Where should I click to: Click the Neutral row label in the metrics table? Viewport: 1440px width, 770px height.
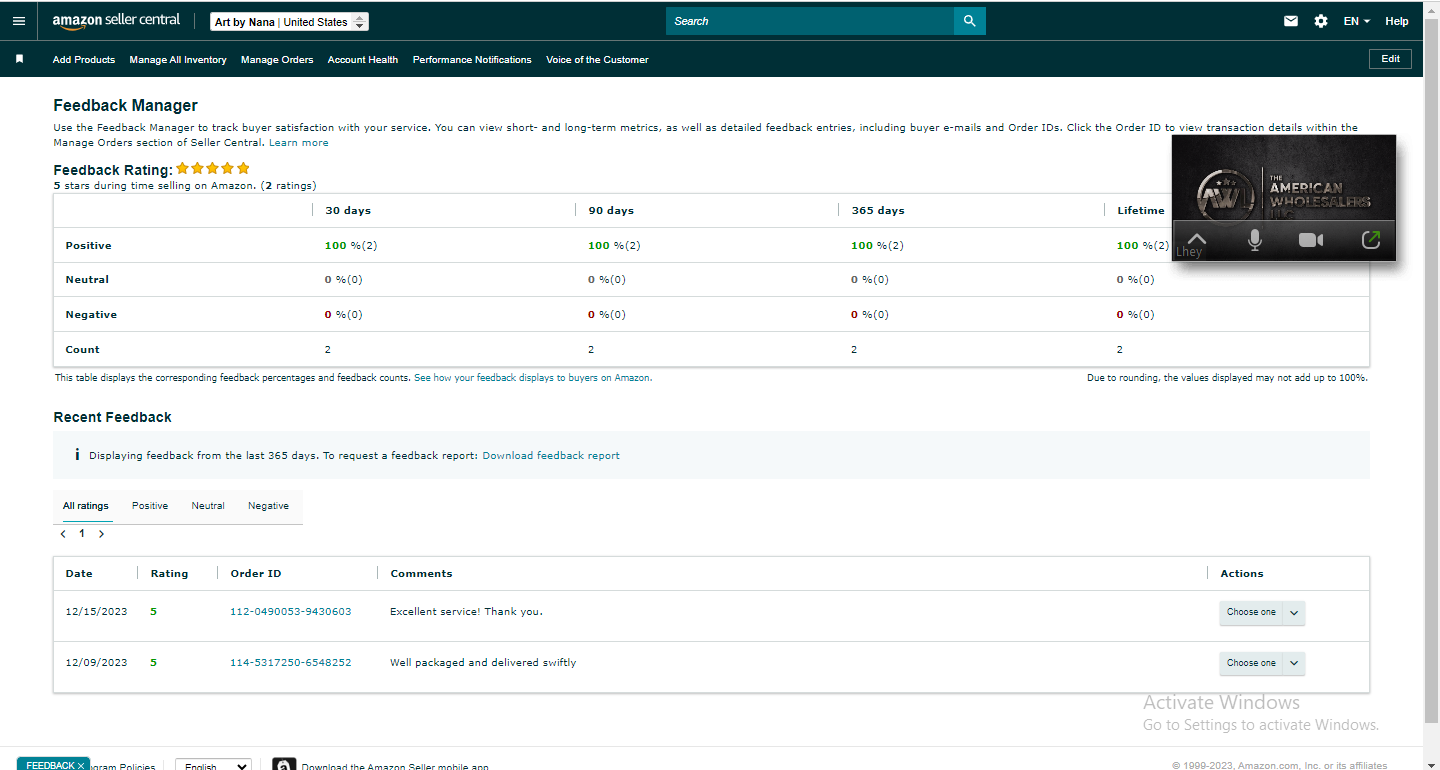coord(87,280)
